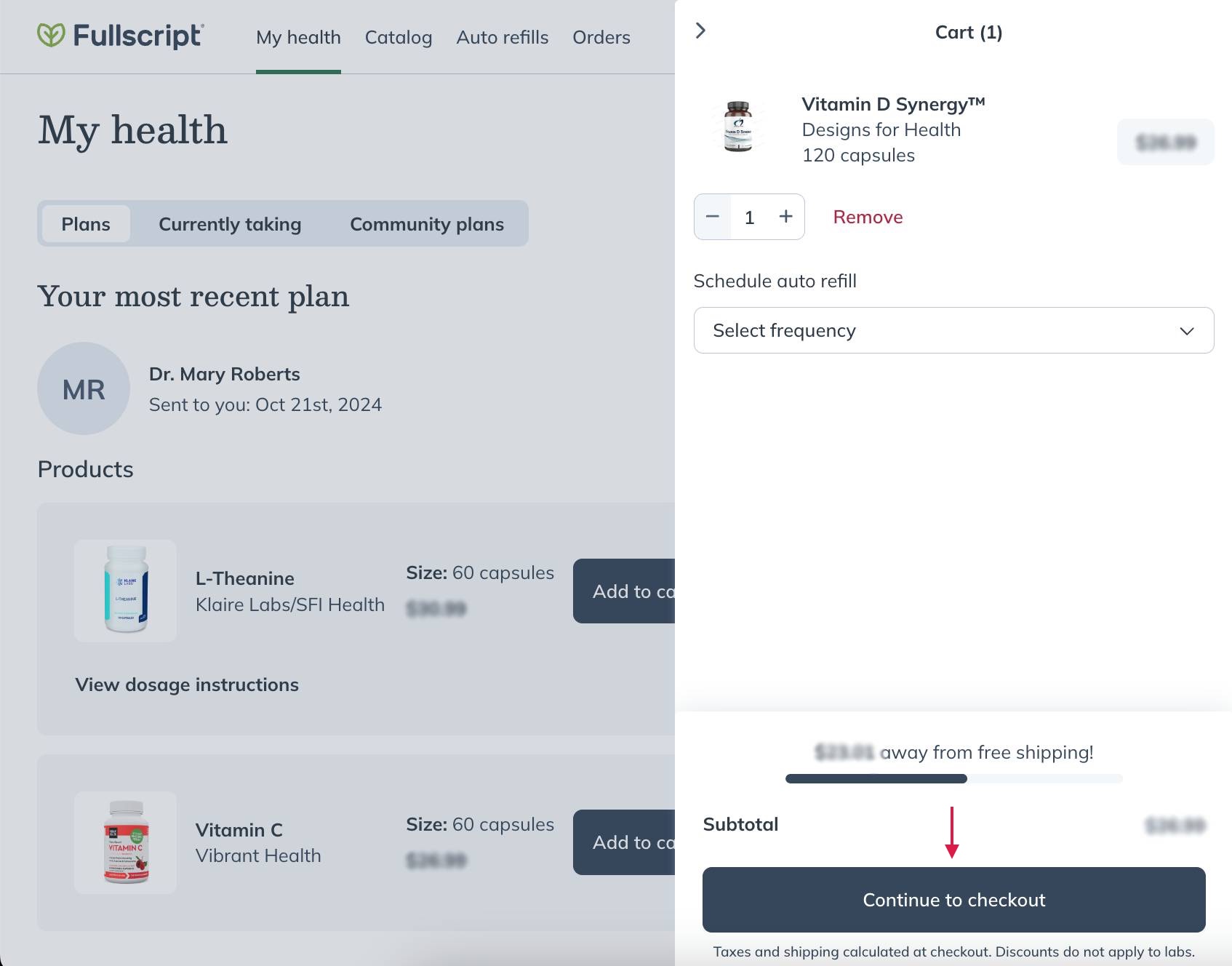
Task: Click the quantity field showing 1
Action: (x=750, y=217)
